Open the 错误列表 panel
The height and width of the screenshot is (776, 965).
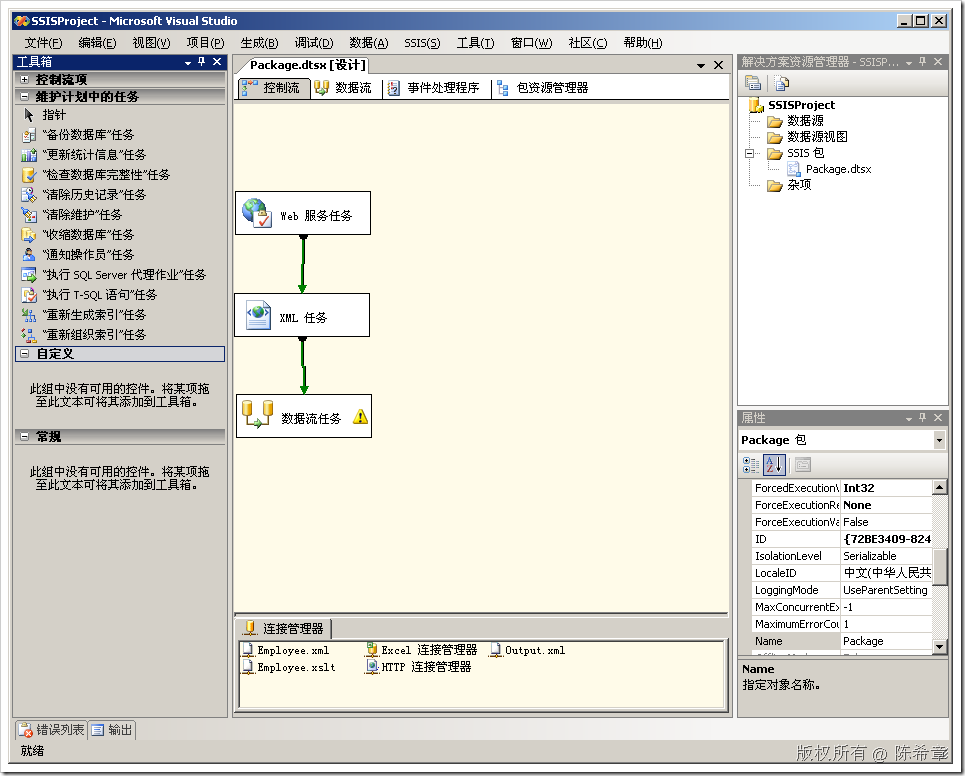[x=52, y=730]
